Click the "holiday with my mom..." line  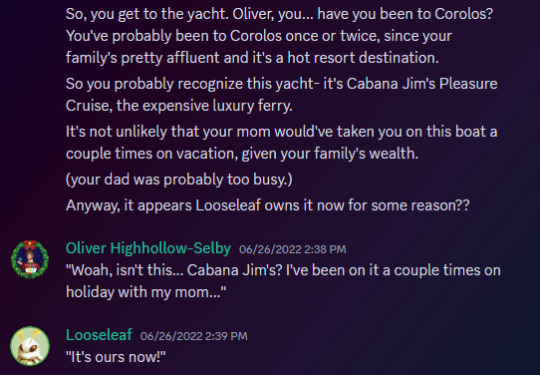(146, 292)
